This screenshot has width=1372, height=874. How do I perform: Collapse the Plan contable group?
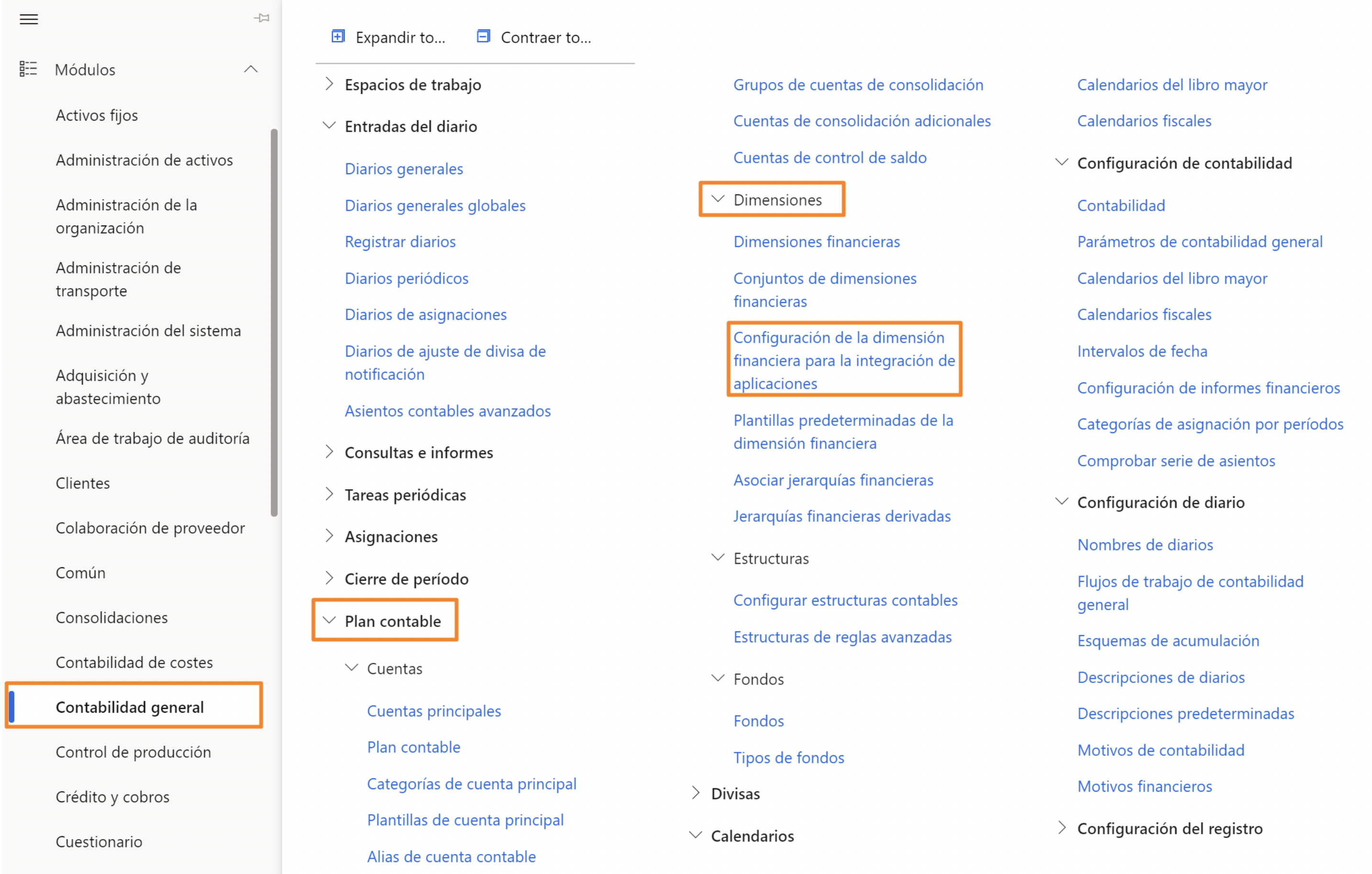329,620
